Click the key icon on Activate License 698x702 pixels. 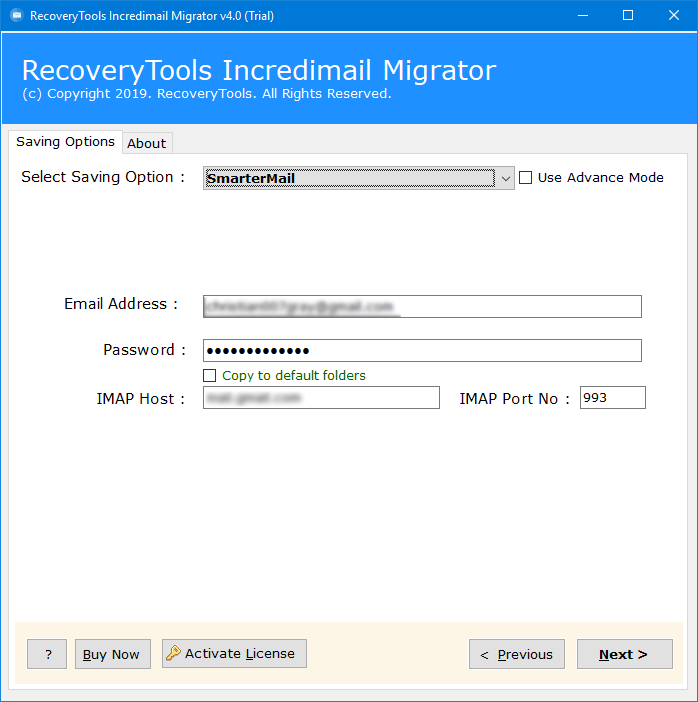tap(173, 653)
